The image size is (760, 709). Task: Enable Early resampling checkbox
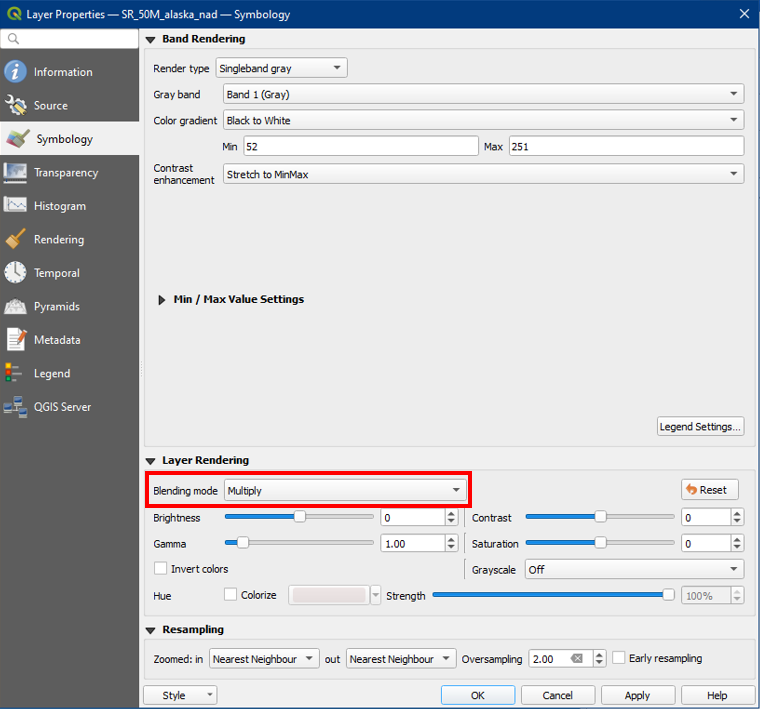point(619,658)
